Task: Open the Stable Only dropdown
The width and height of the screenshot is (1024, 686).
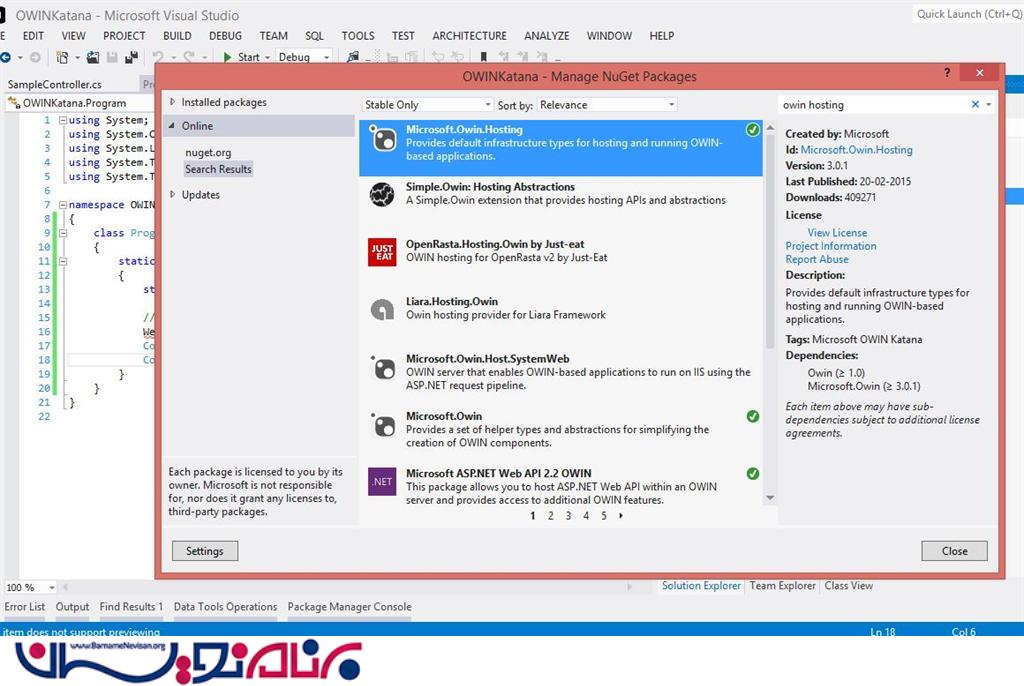Action: coord(427,105)
